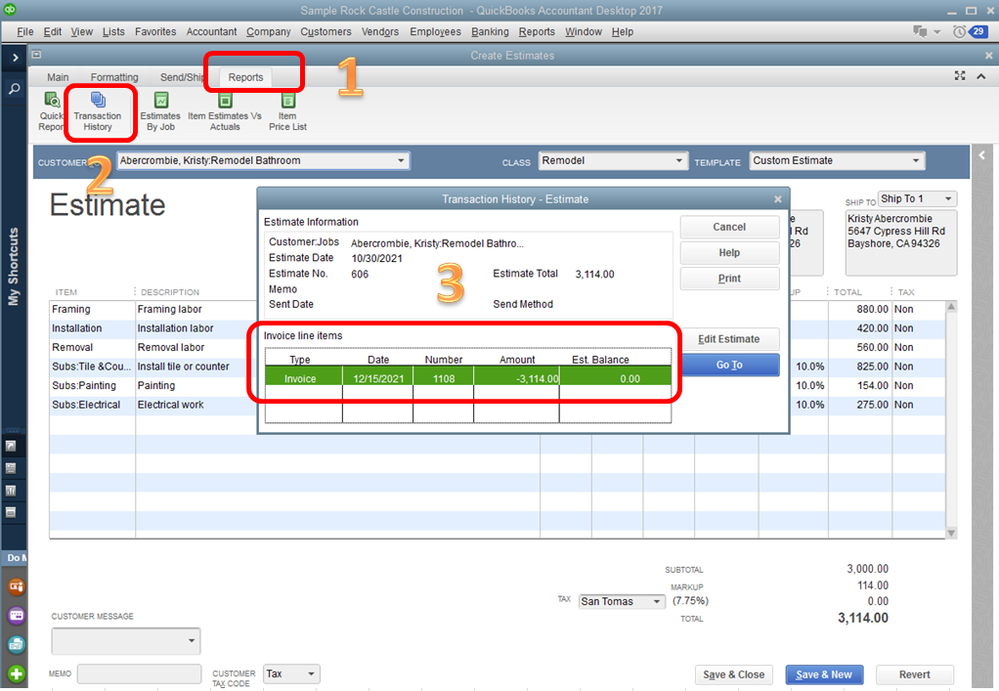Open the Banking menu
Screen dimensions: 999x691
[x=490, y=31]
